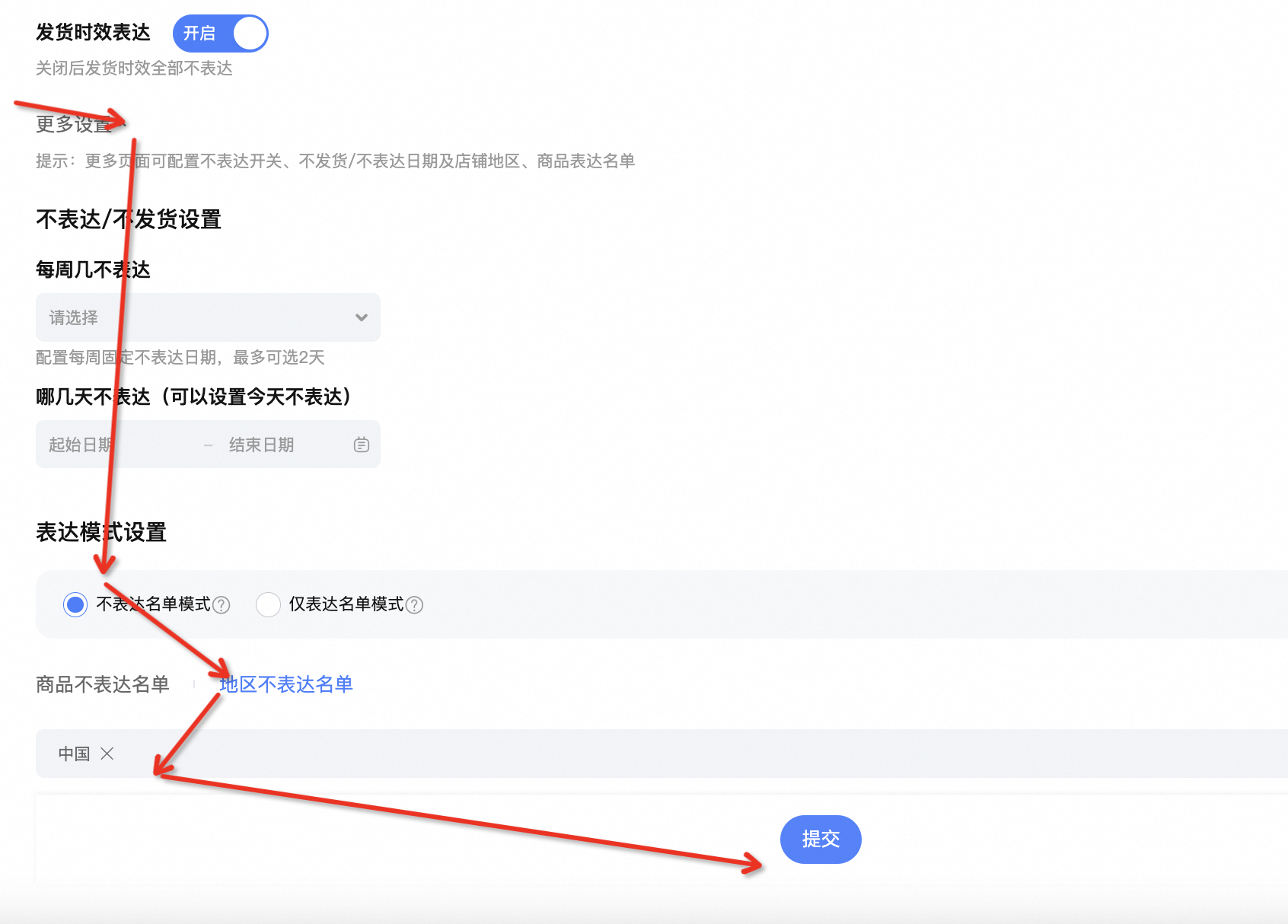The width and height of the screenshot is (1288, 924).
Task: Select the 不表达名单模式 radio button
Action: click(x=75, y=604)
